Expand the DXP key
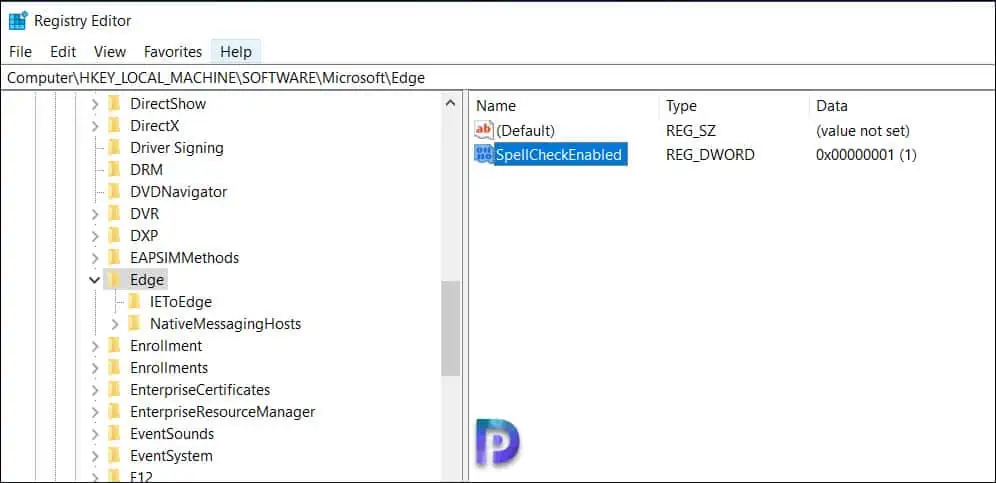 click(x=95, y=236)
